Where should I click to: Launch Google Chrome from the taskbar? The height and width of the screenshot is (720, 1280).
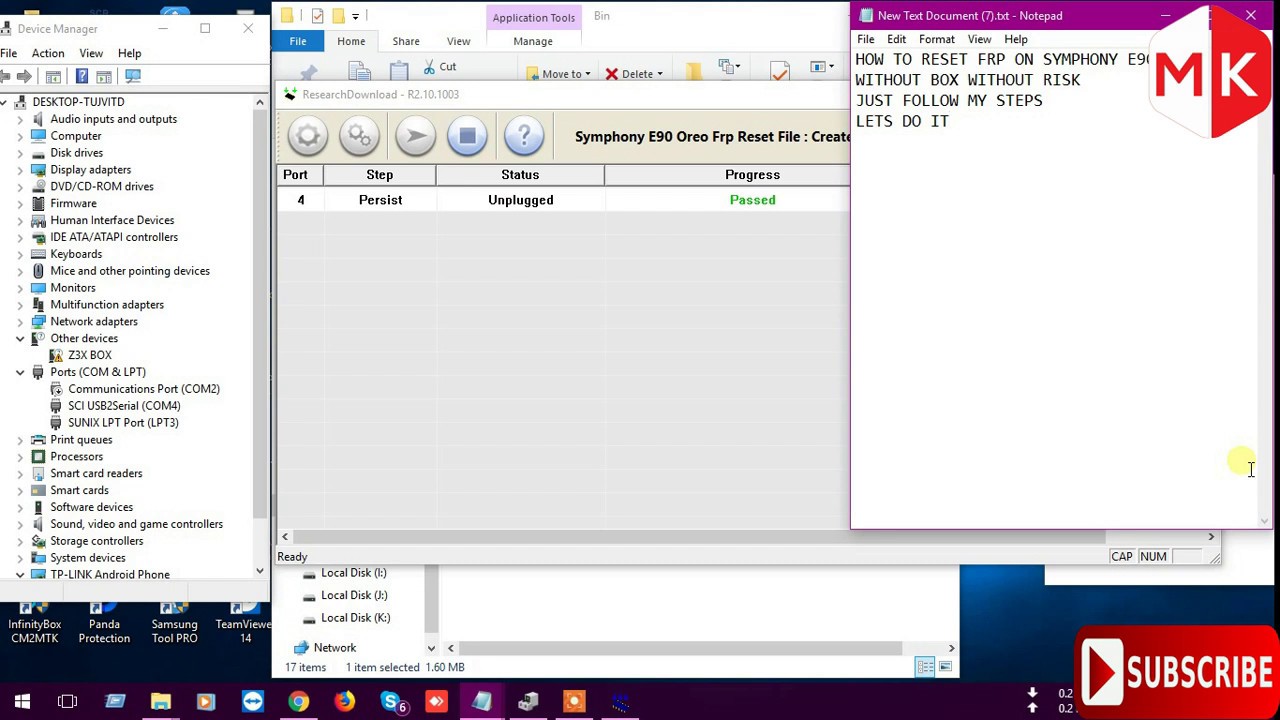[298, 702]
